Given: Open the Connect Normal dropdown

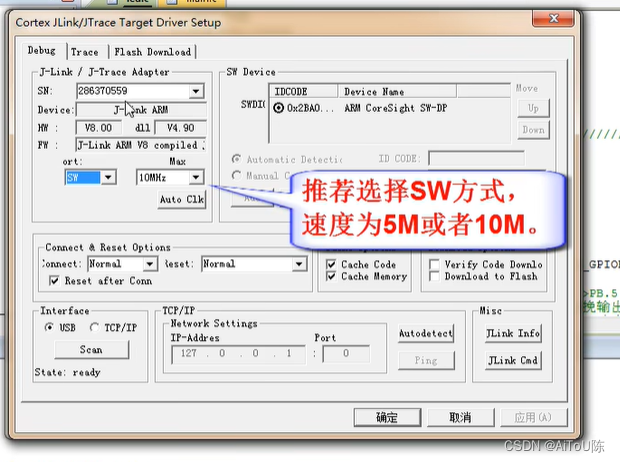Looking at the screenshot, I should [x=149, y=264].
